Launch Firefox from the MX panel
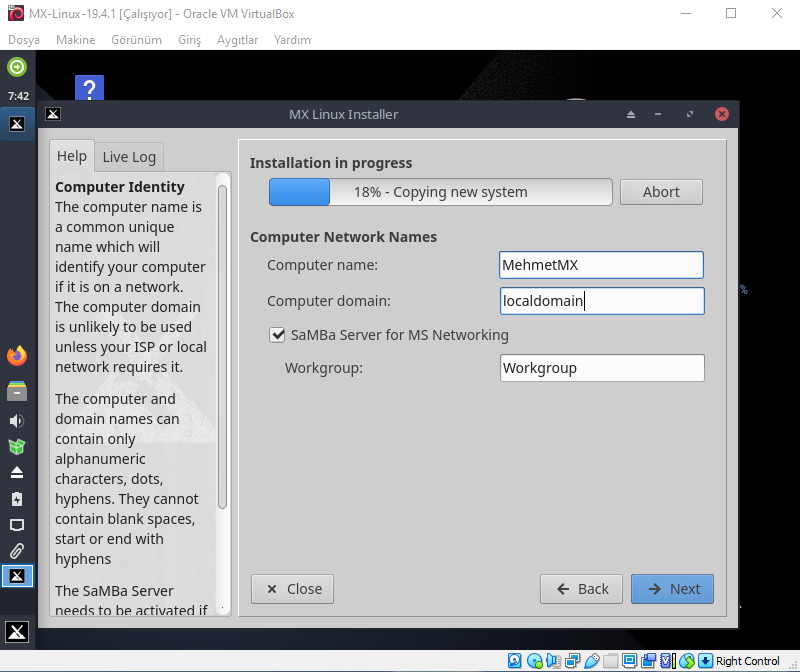 point(17,356)
